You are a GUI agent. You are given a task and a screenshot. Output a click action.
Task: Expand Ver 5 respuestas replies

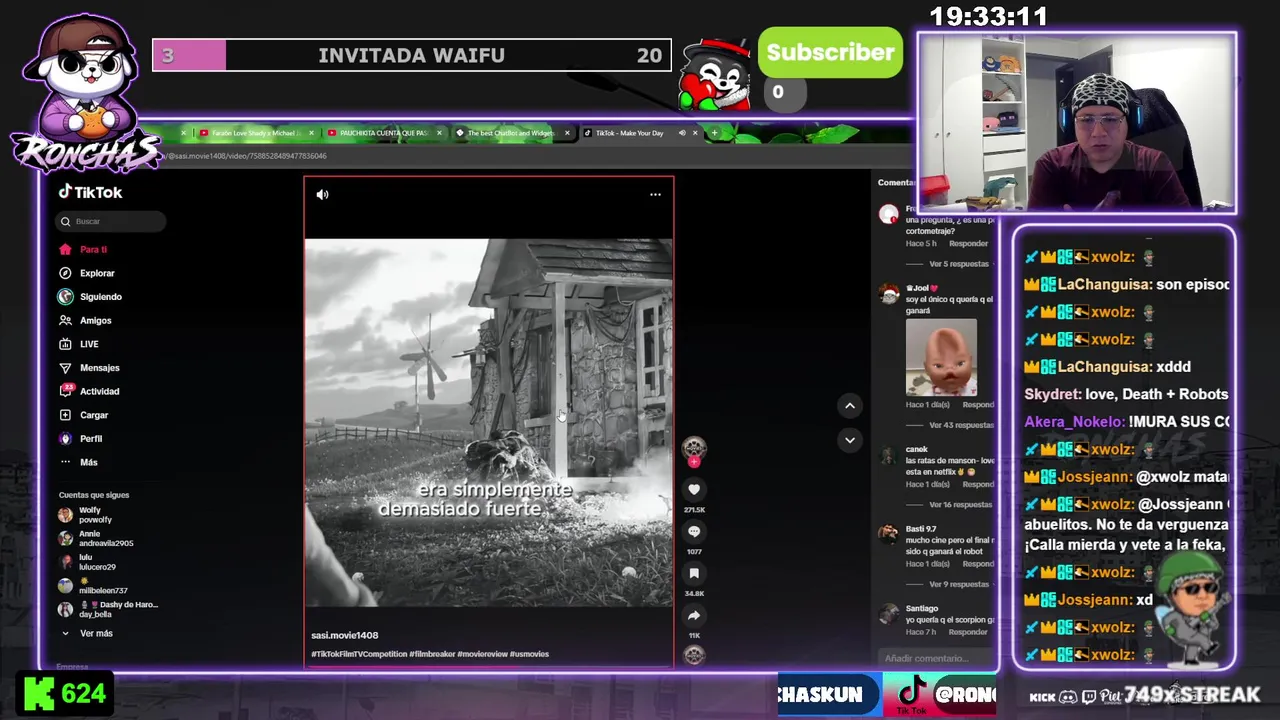tap(959, 264)
